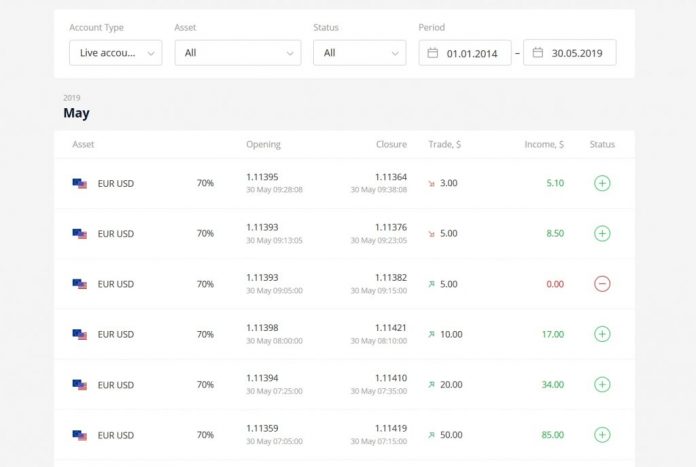Click the red minus status icon for the 0.00 income trade

tap(602, 284)
